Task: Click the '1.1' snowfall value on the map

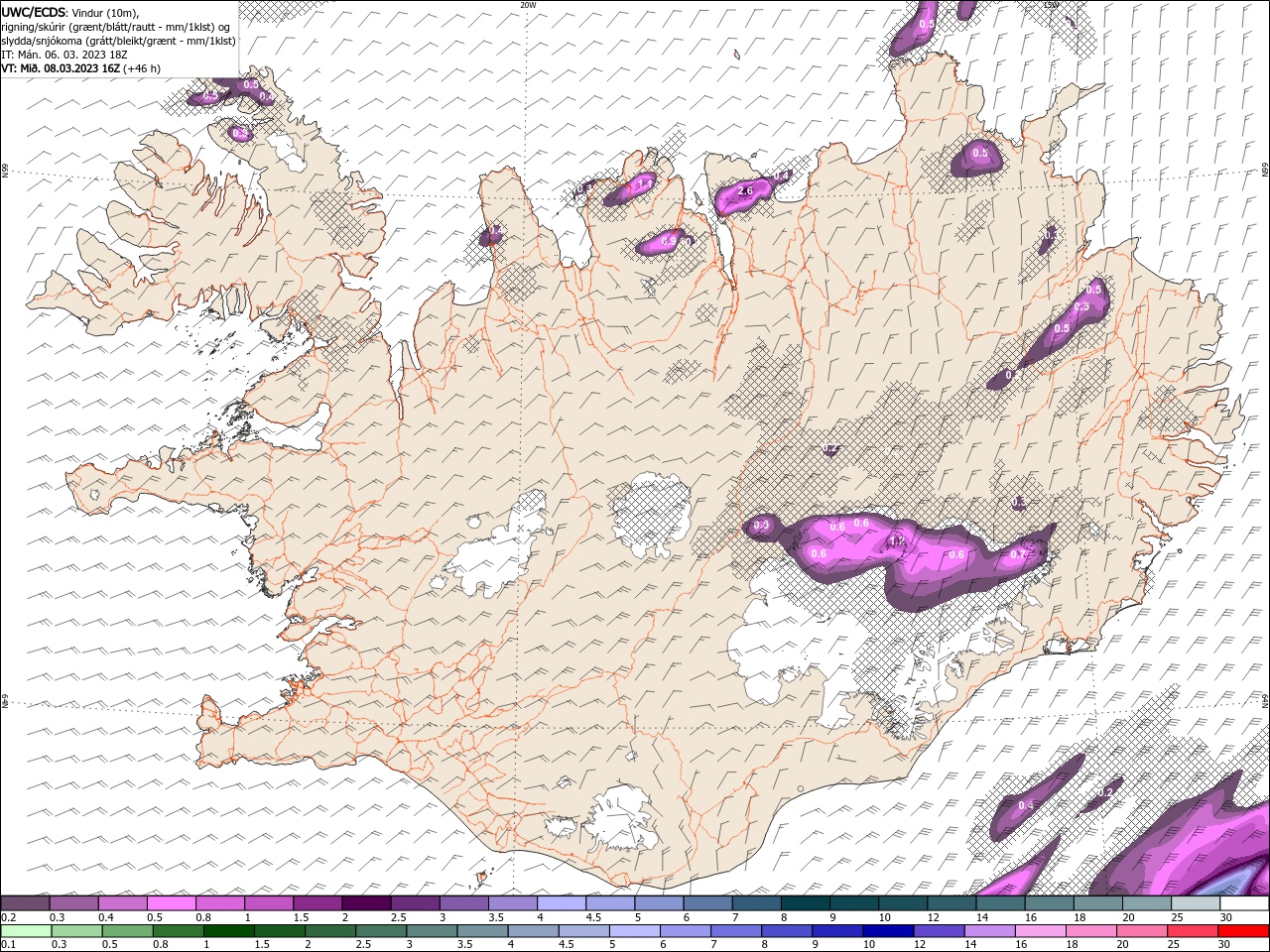Action: (x=643, y=183)
